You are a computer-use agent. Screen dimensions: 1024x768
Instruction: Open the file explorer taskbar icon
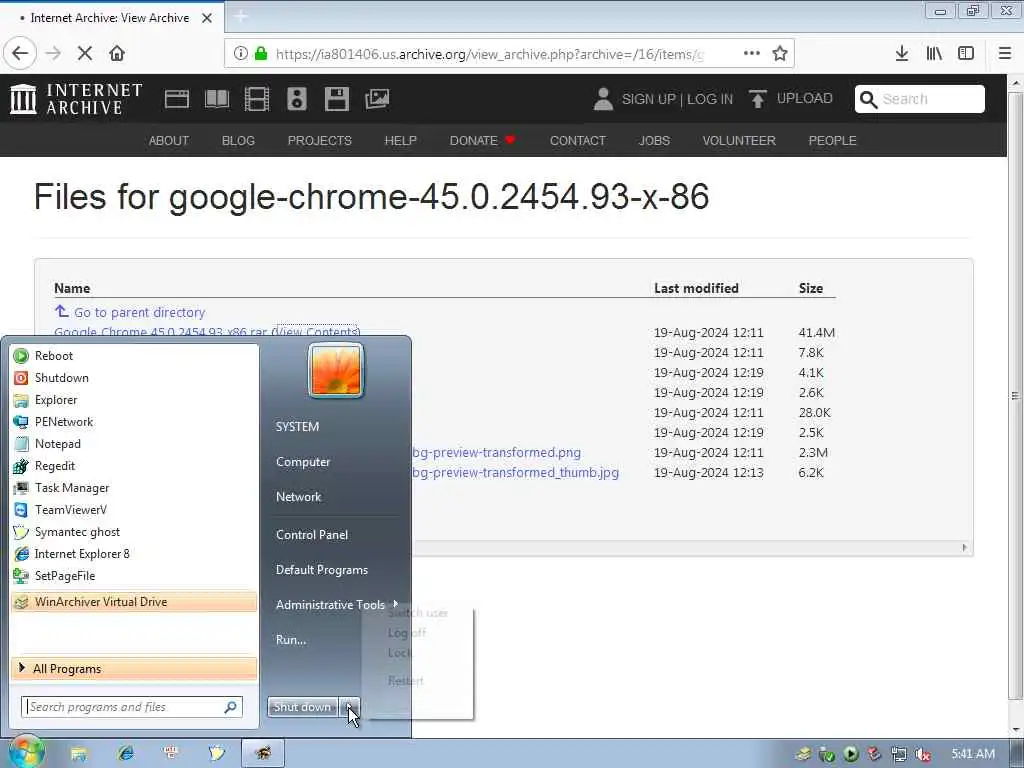pos(79,754)
